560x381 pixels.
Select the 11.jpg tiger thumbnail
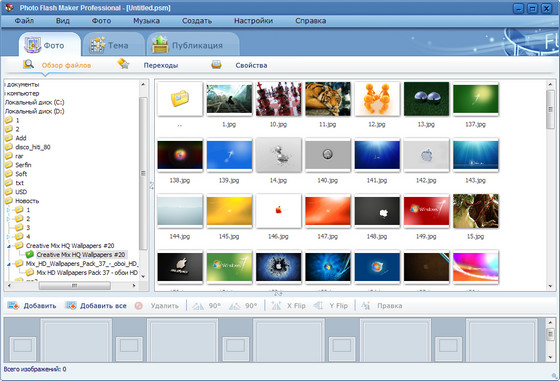[328, 99]
